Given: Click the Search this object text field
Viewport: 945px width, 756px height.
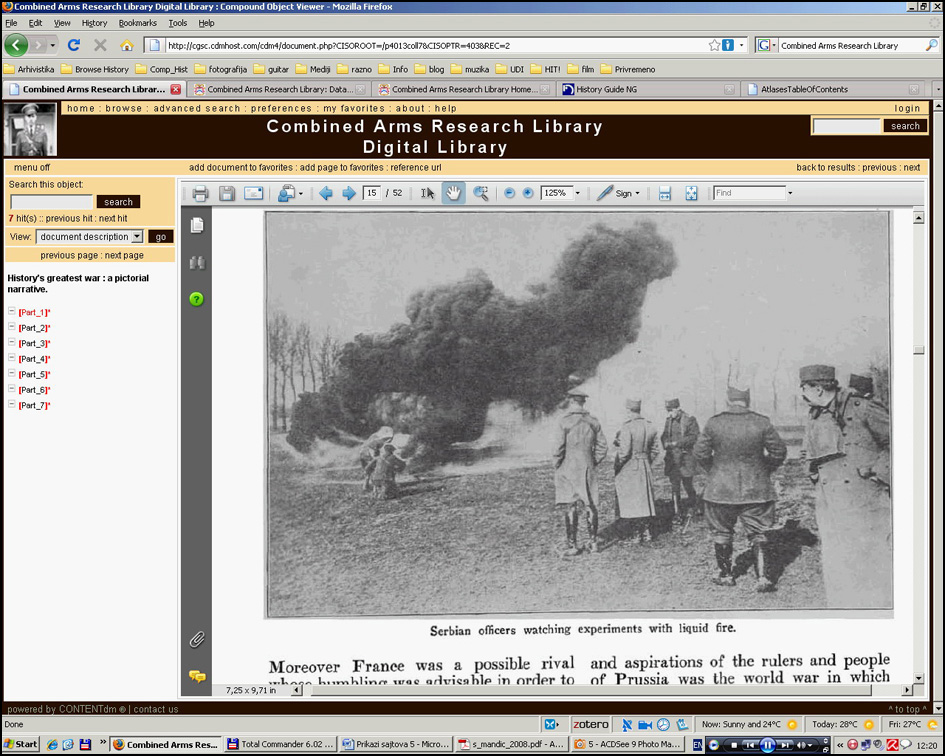Looking at the screenshot, I should (51, 202).
